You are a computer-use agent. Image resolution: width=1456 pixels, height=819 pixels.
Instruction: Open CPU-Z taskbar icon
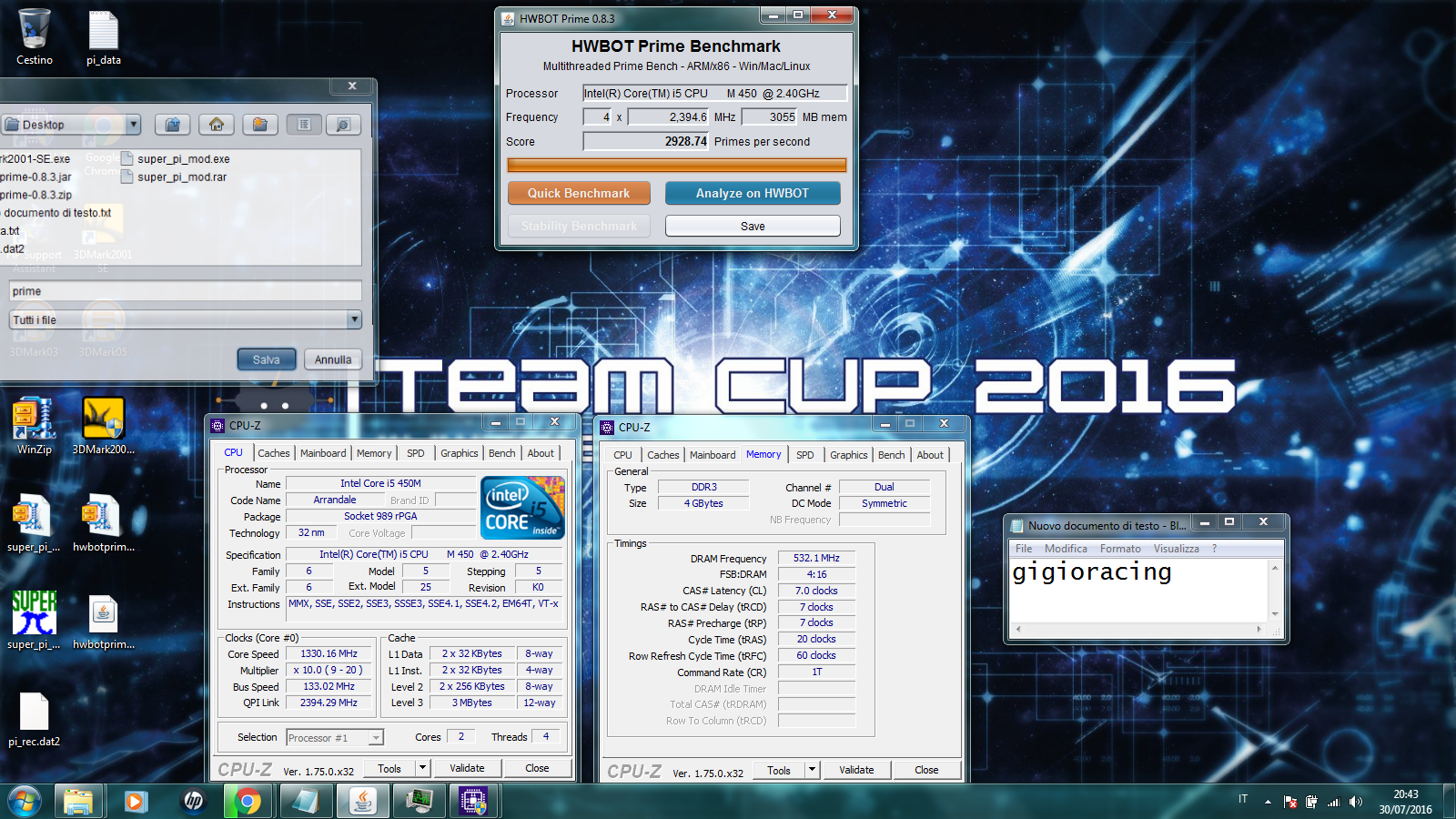coord(473,801)
